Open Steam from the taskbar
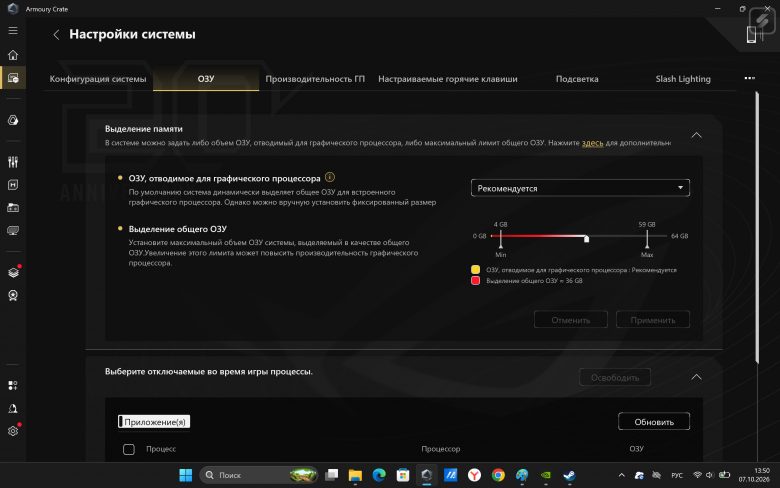Viewport: 780px width, 488px height. 570,476
